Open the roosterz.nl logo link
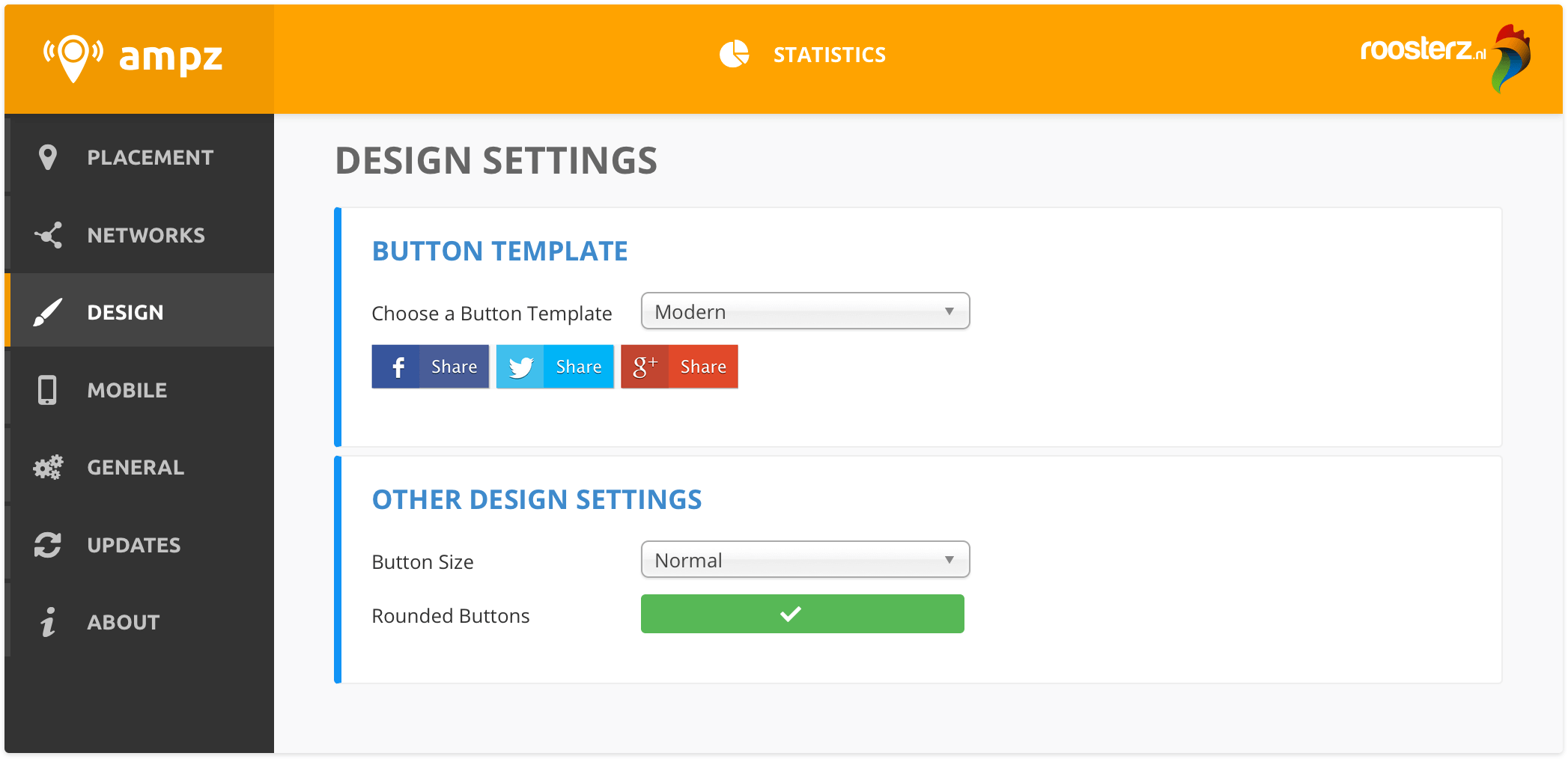Screen dimensions: 1568x759 pyautogui.click(x=1444, y=56)
